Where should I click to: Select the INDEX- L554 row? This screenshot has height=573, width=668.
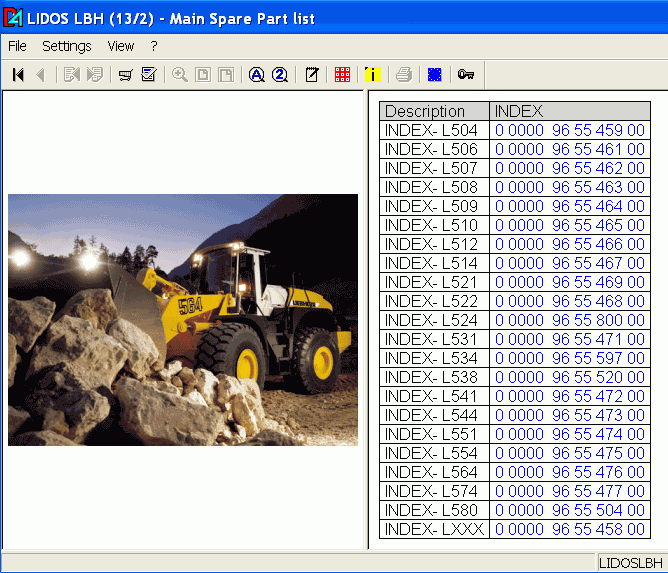click(x=515, y=453)
